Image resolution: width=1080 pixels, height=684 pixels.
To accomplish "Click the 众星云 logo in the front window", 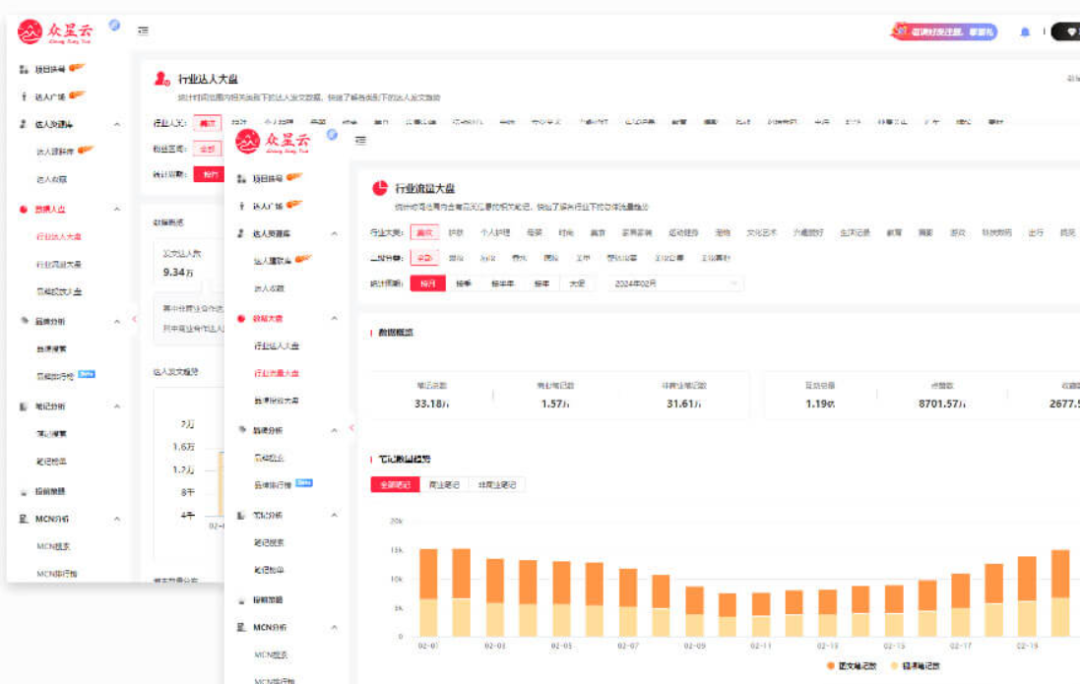I will click(273, 141).
